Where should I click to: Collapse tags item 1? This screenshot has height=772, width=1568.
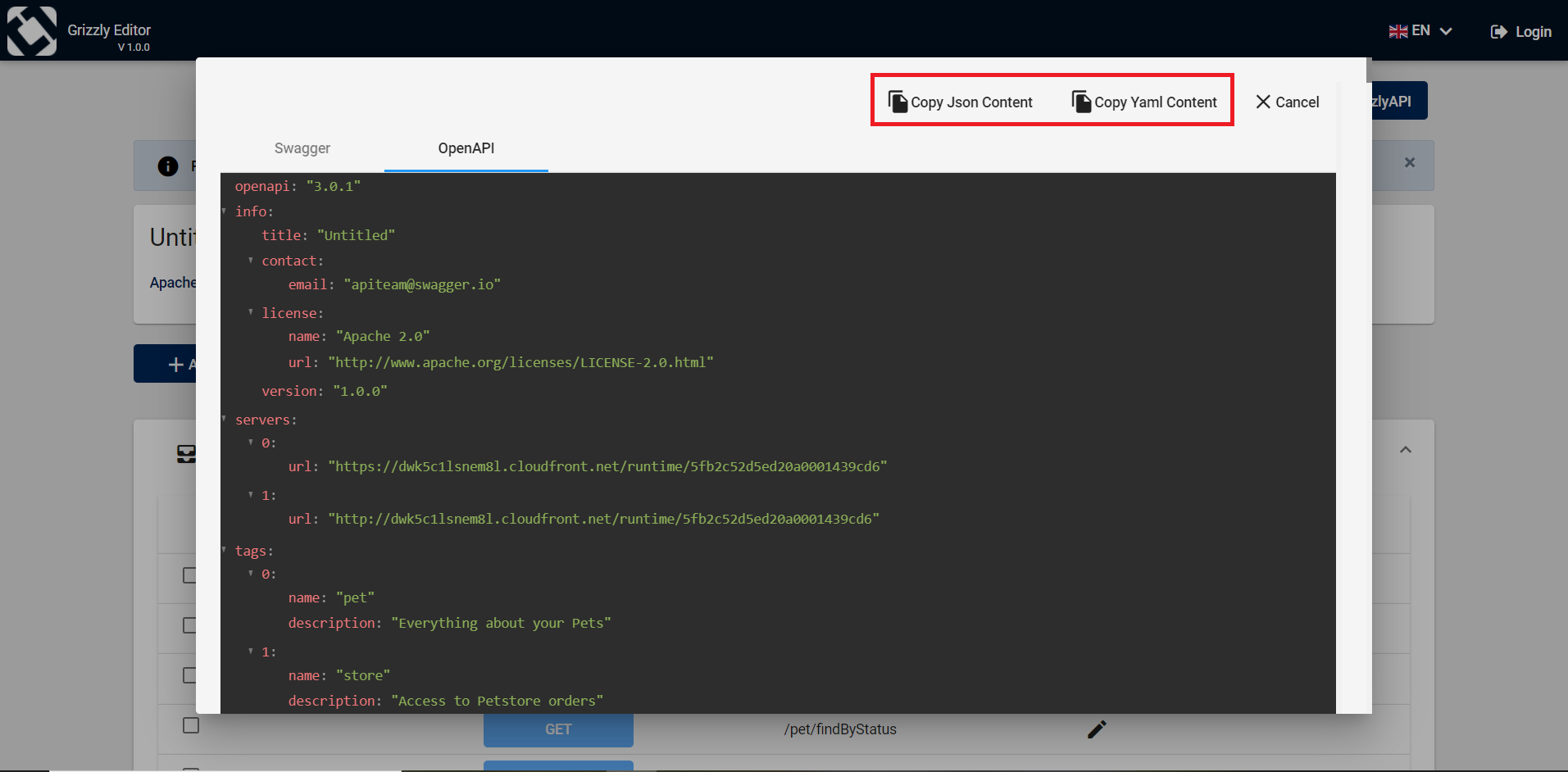(251, 651)
